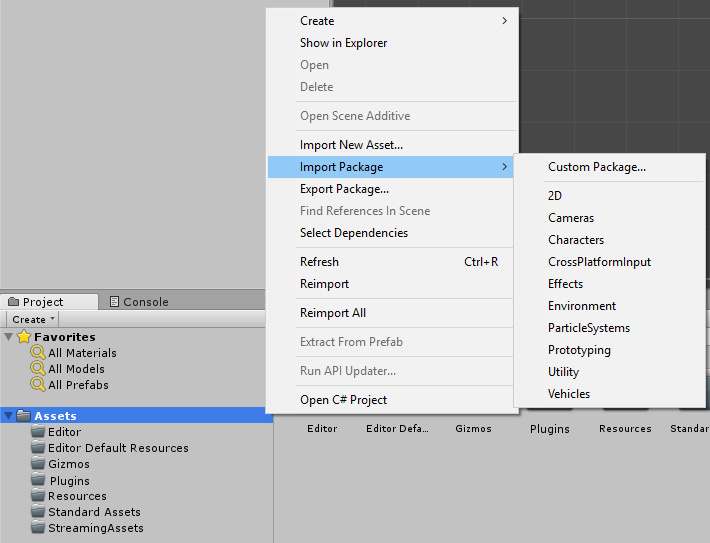Select All Models search icon

(38, 369)
